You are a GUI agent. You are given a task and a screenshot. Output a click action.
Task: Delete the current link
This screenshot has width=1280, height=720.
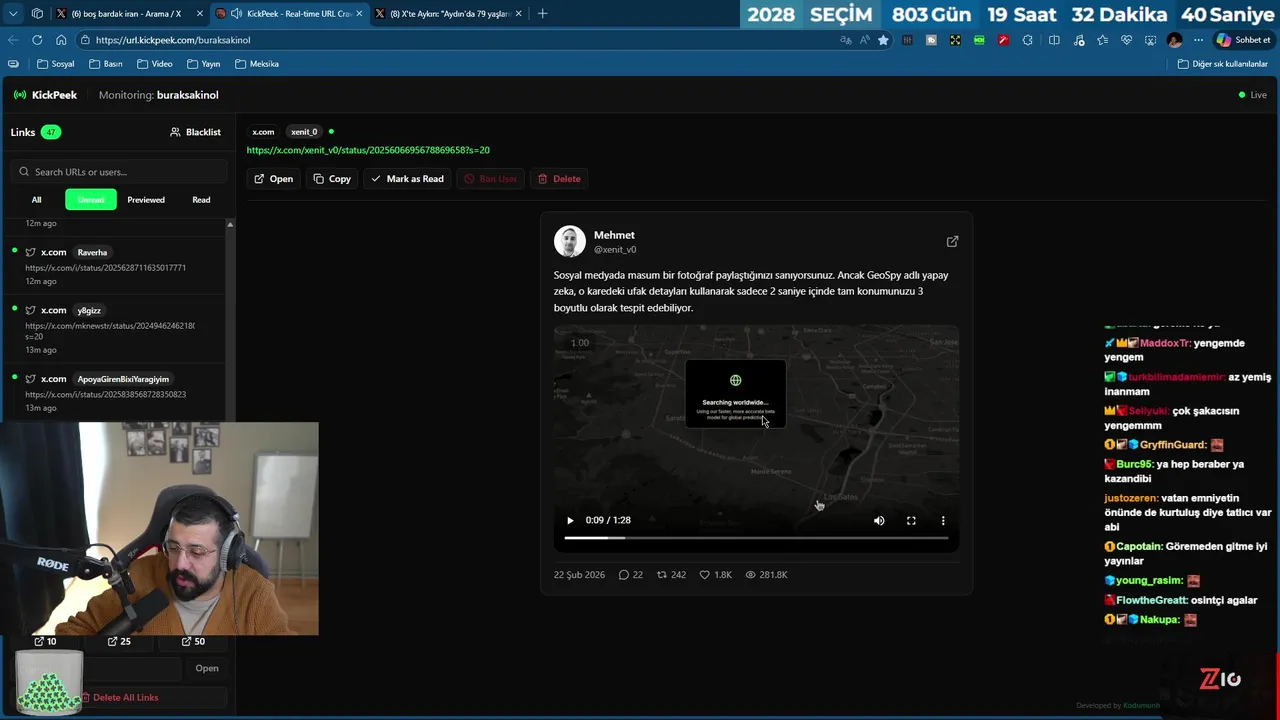tap(559, 179)
